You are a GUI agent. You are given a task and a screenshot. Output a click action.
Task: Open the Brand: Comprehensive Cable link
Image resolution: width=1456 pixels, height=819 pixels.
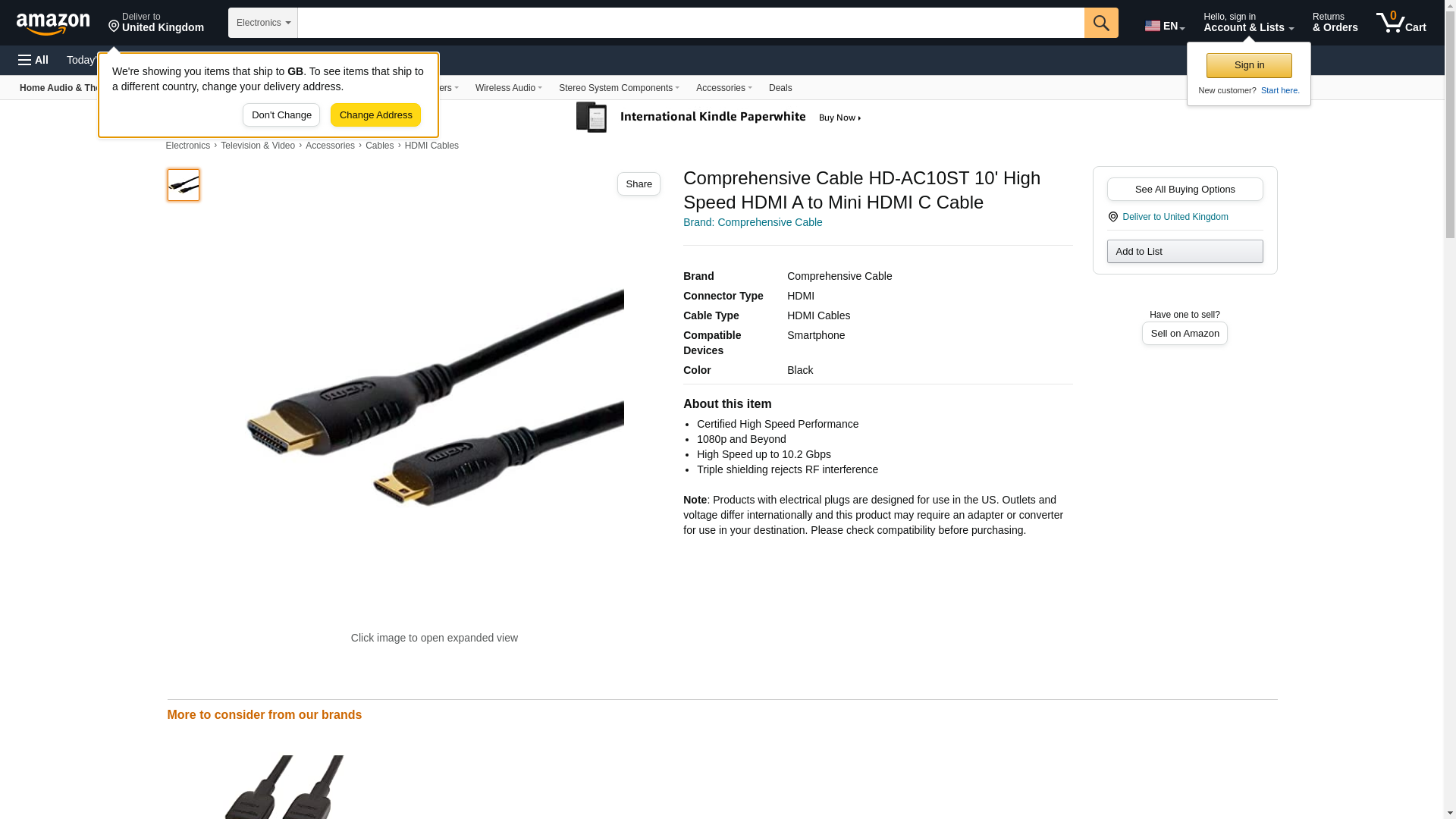(x=752, y=222)
